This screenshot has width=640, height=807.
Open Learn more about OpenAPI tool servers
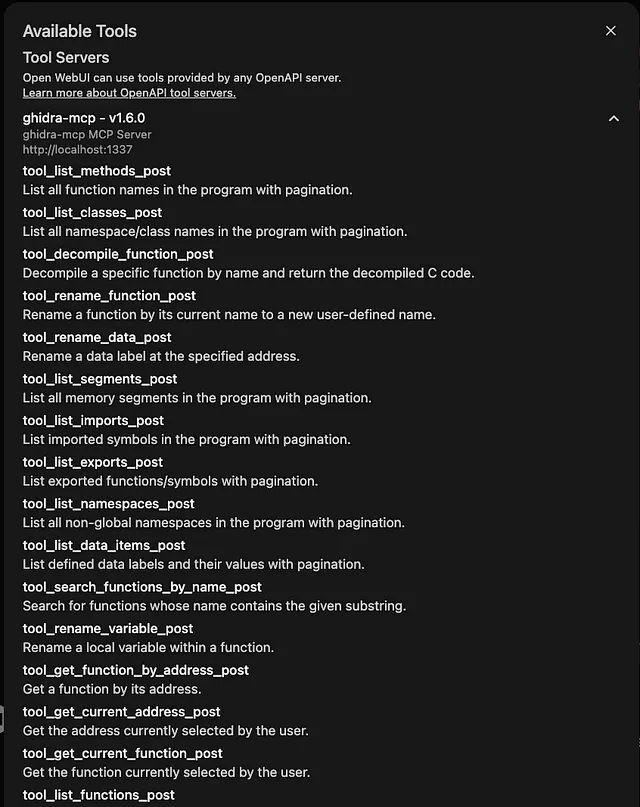[129, 93]
